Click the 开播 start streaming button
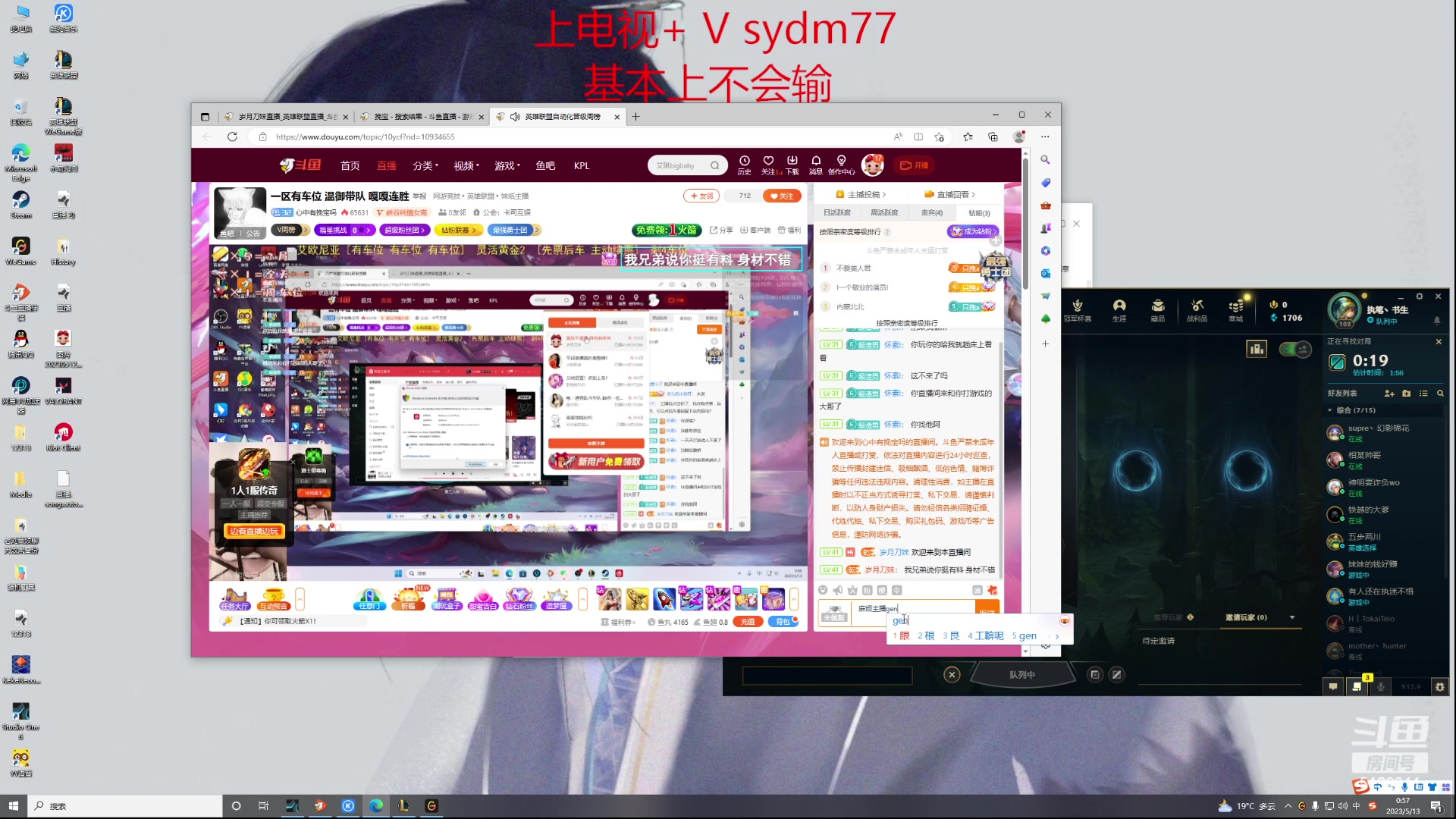 tap(914, 165)
